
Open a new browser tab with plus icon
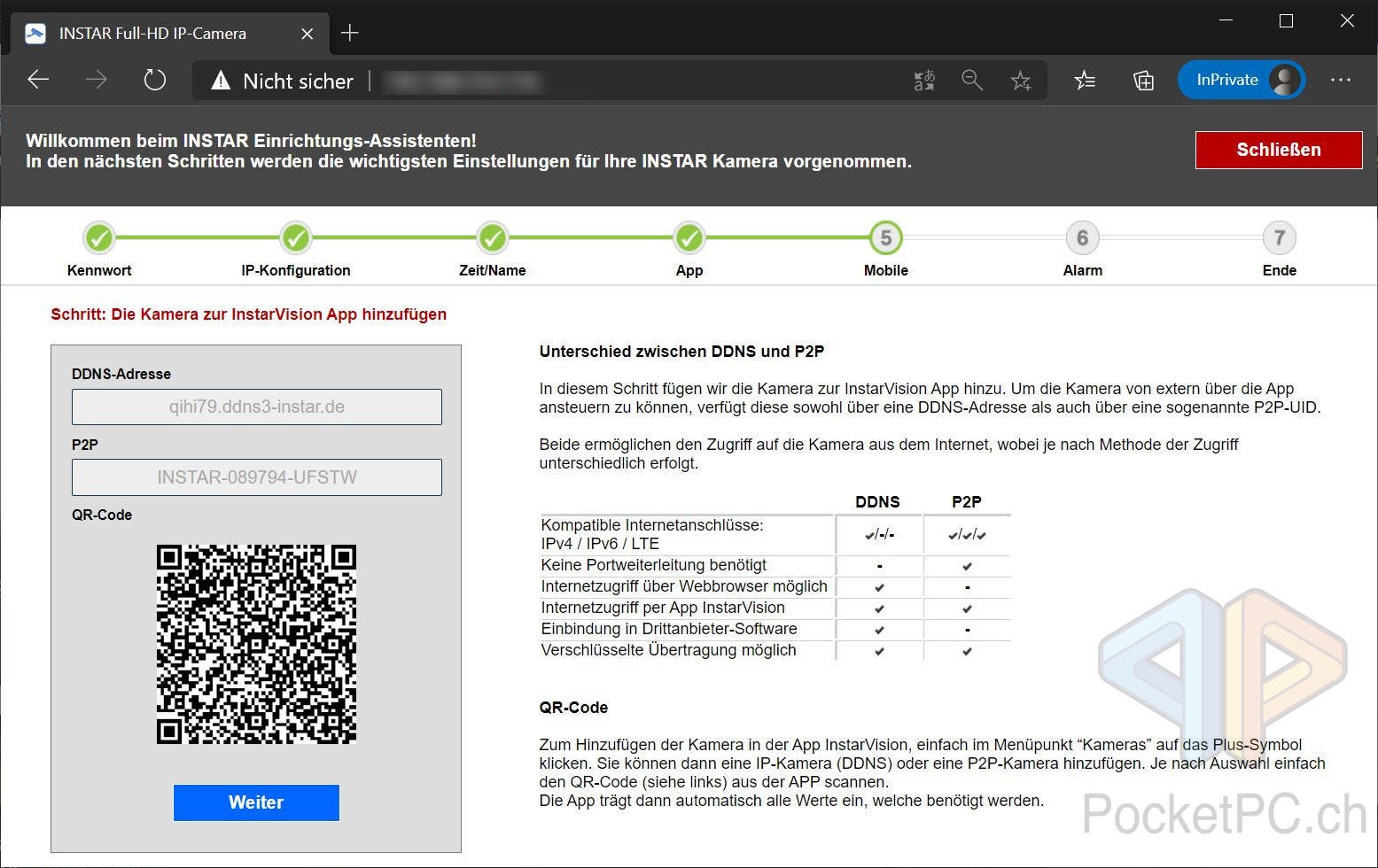pyautogui.click(x=350, y=33)
